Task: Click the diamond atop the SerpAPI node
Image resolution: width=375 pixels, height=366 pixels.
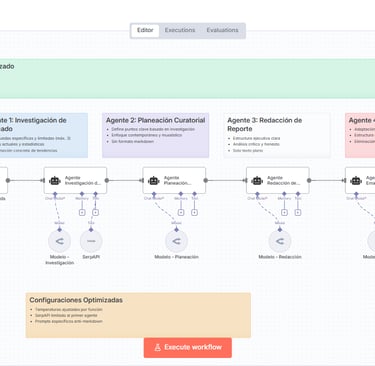Action: pos(91,229)
